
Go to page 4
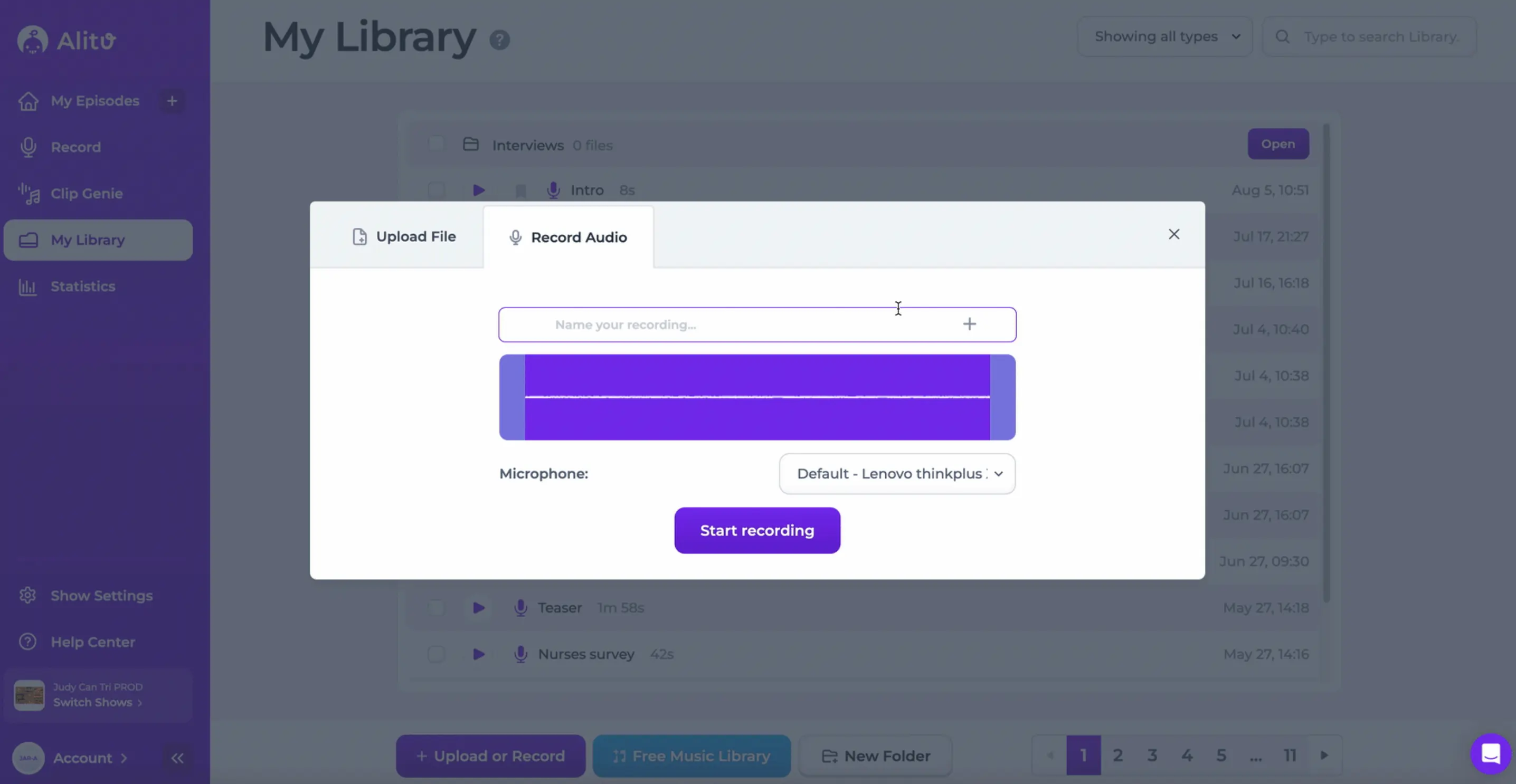1187,755
